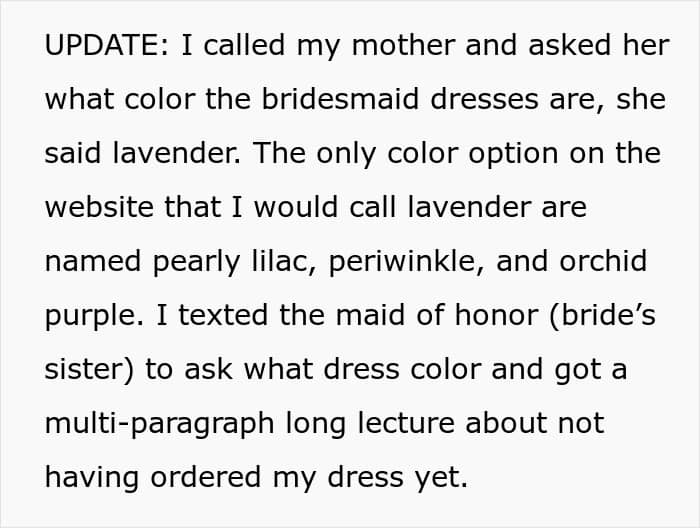Click the word "website"

(x=99, y=207)
